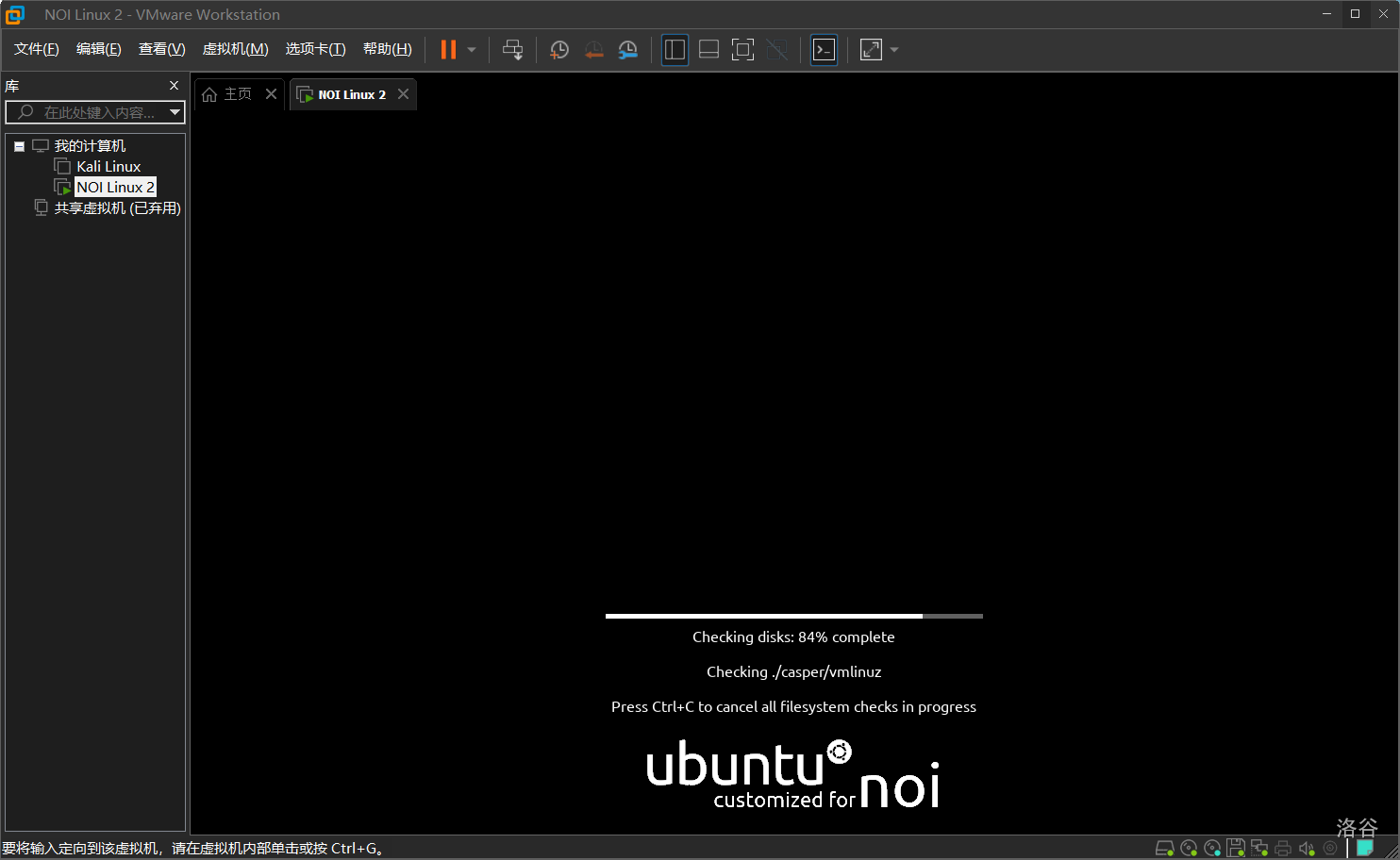This screenshot has height=860, width=1400.
Task: Take a snapshot of the VM
Action: tap(559, 50)
